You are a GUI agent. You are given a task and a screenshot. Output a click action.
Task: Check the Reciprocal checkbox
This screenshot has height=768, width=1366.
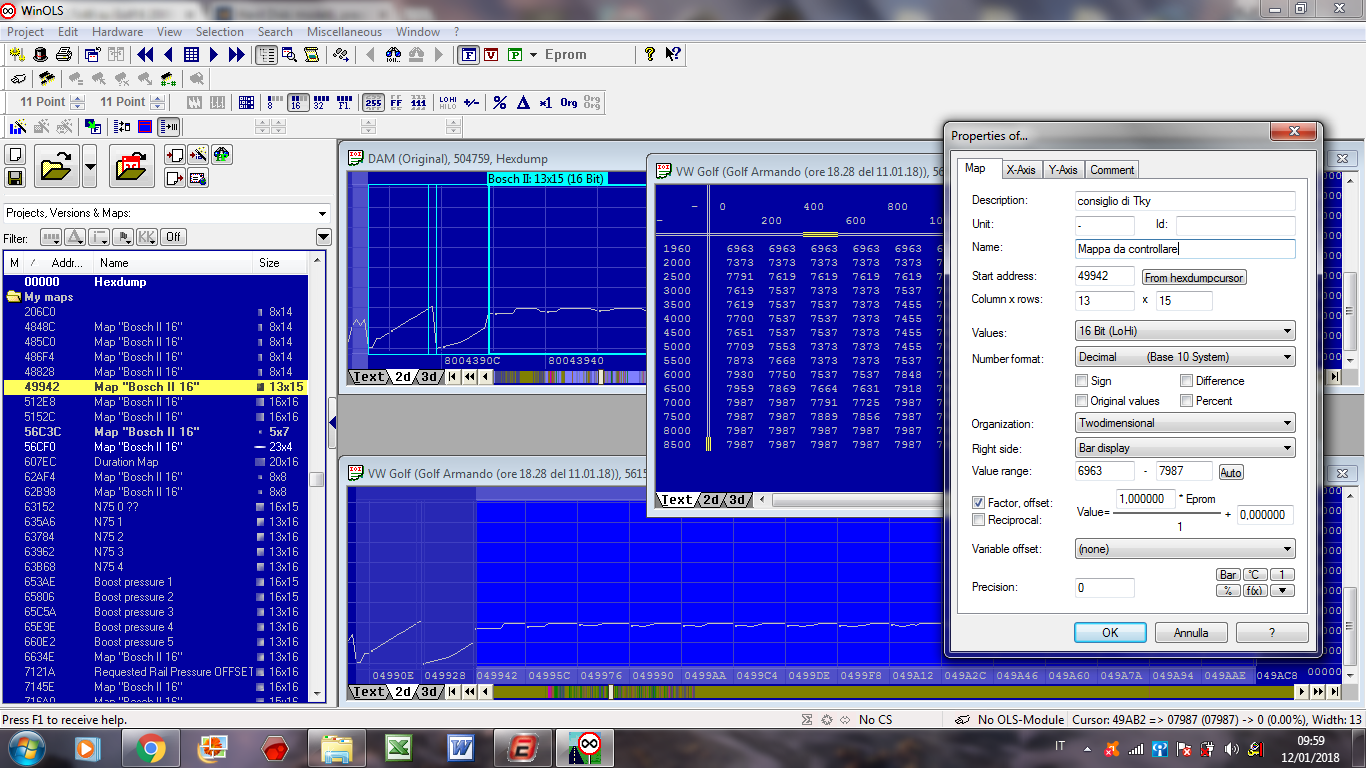pyautogui.click(x=979, y=520)
